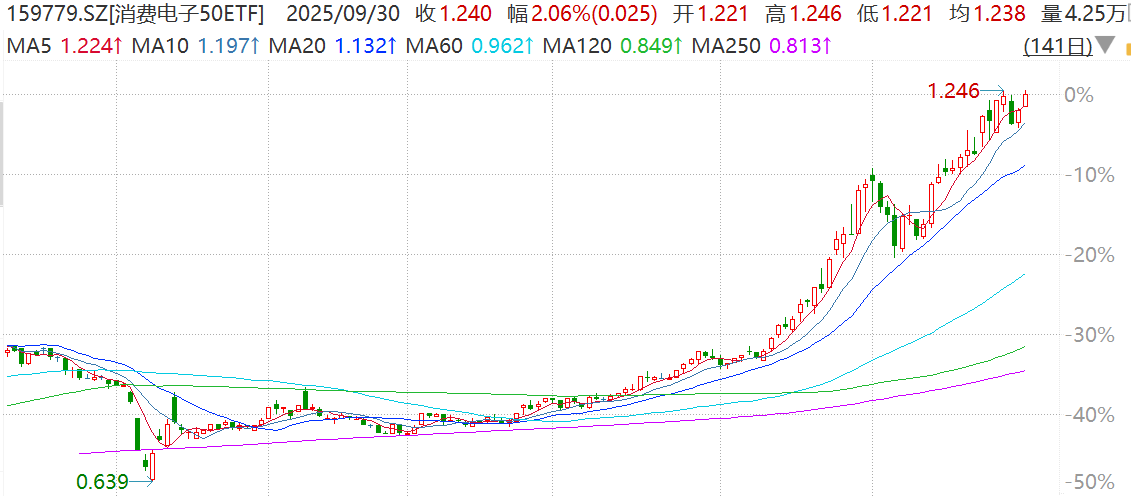
Task: Click the 0% axis label
Action: point(1078,95)
